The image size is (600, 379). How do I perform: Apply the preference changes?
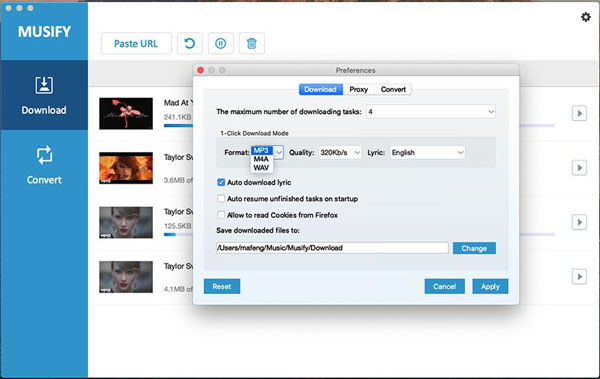click(490, 286)
